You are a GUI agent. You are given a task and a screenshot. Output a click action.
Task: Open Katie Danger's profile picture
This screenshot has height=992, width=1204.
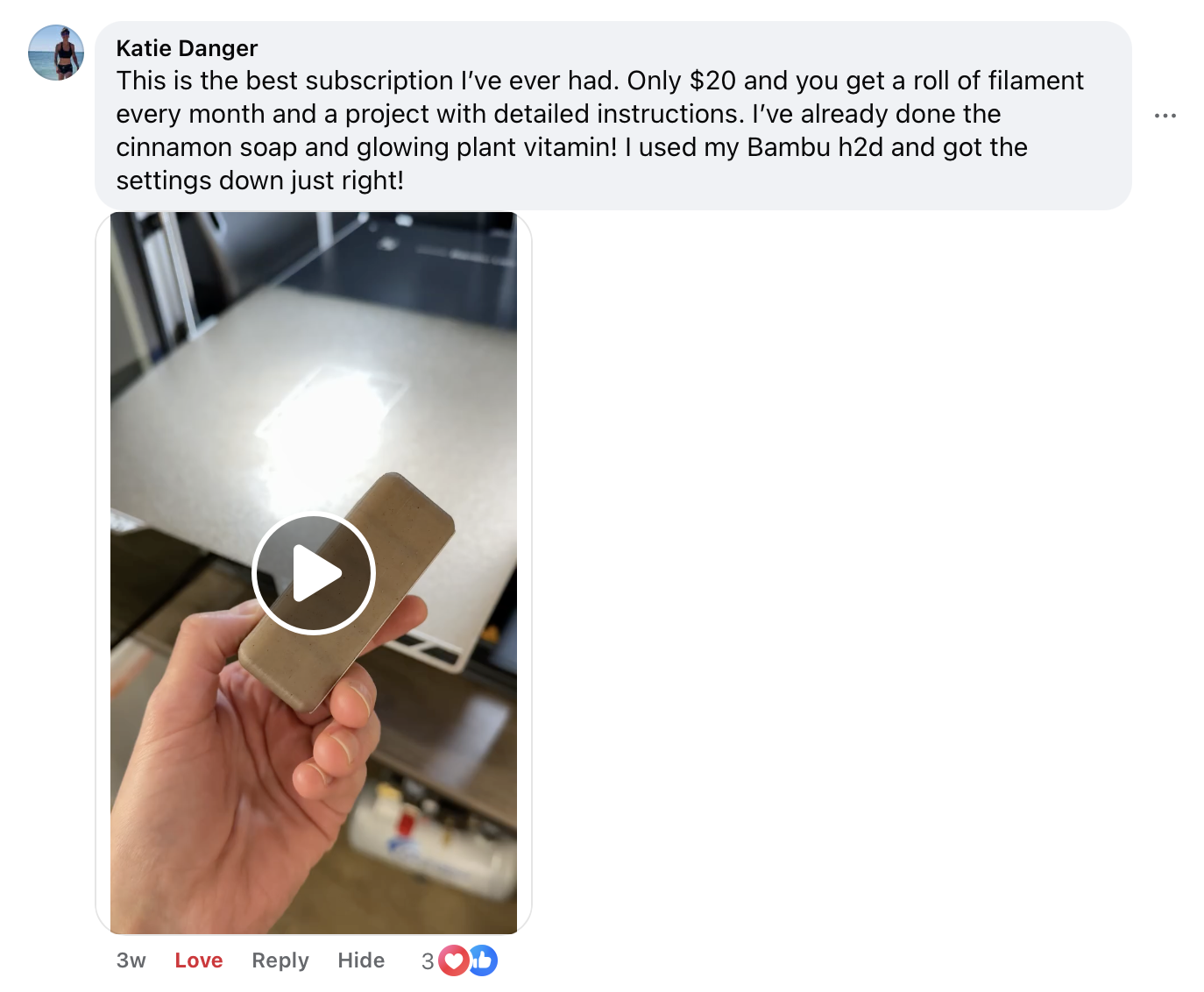pos(56,53)
